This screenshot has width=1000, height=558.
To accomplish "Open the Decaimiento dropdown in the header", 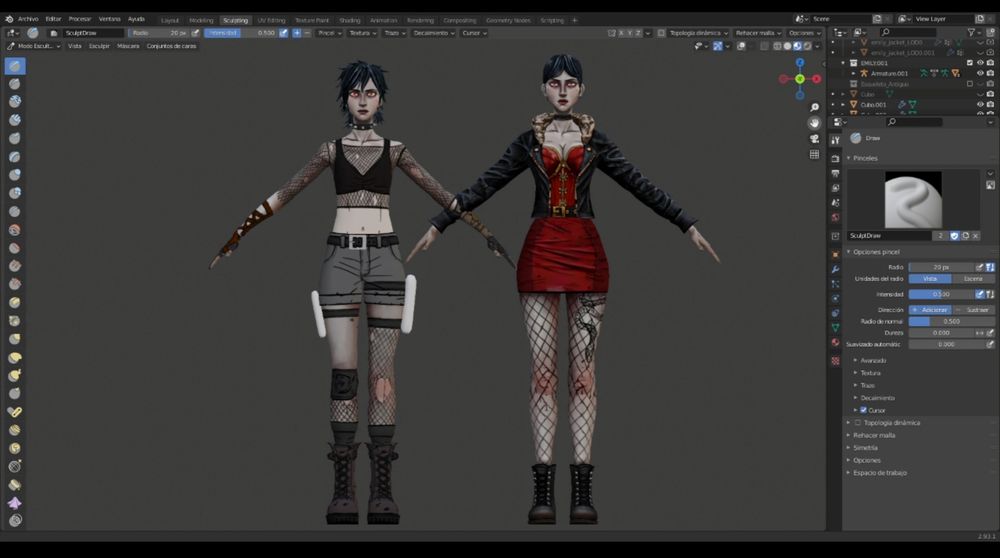I will coord(434,33).
